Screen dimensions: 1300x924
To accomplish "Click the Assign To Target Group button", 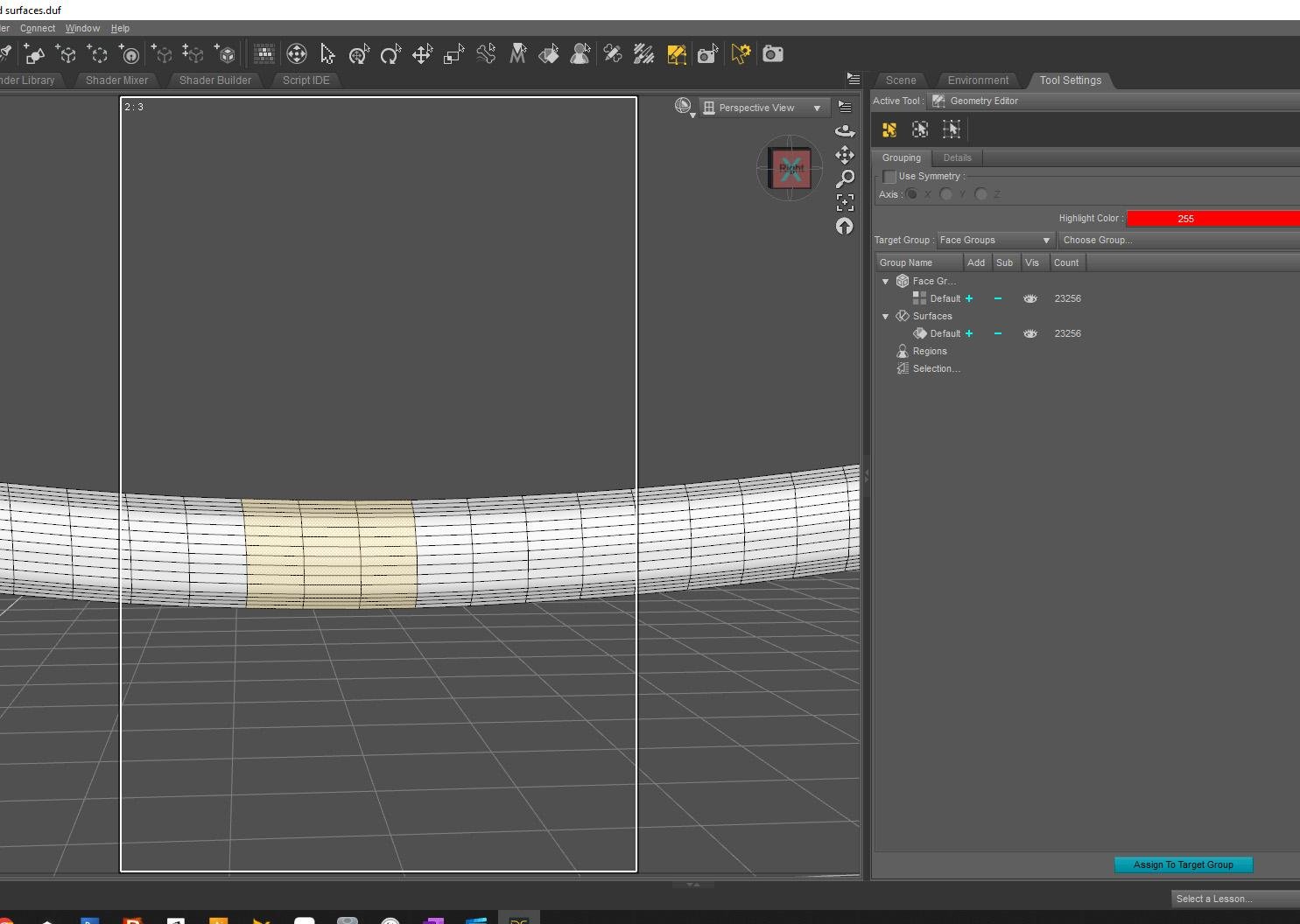I will tap(1184, 864).
